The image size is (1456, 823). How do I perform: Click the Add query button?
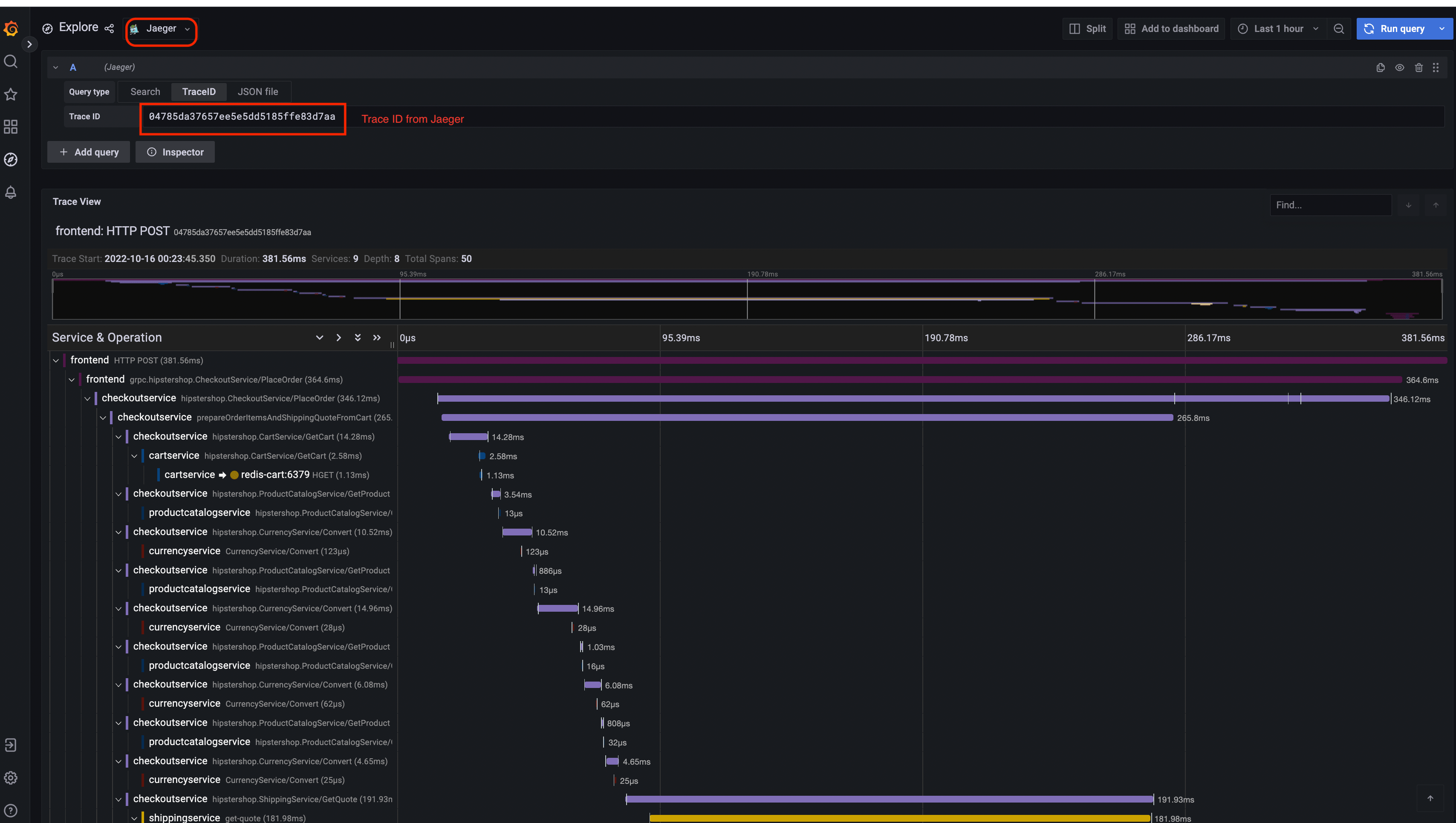click(x=89, y=152)
